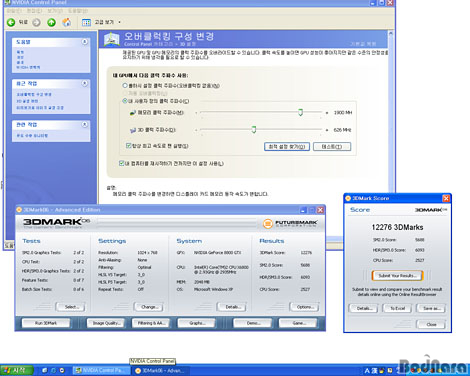This screenshot has width=470, height=376.
Task: Click the first quick launch icon in taskbar
Action: (45, 370)
